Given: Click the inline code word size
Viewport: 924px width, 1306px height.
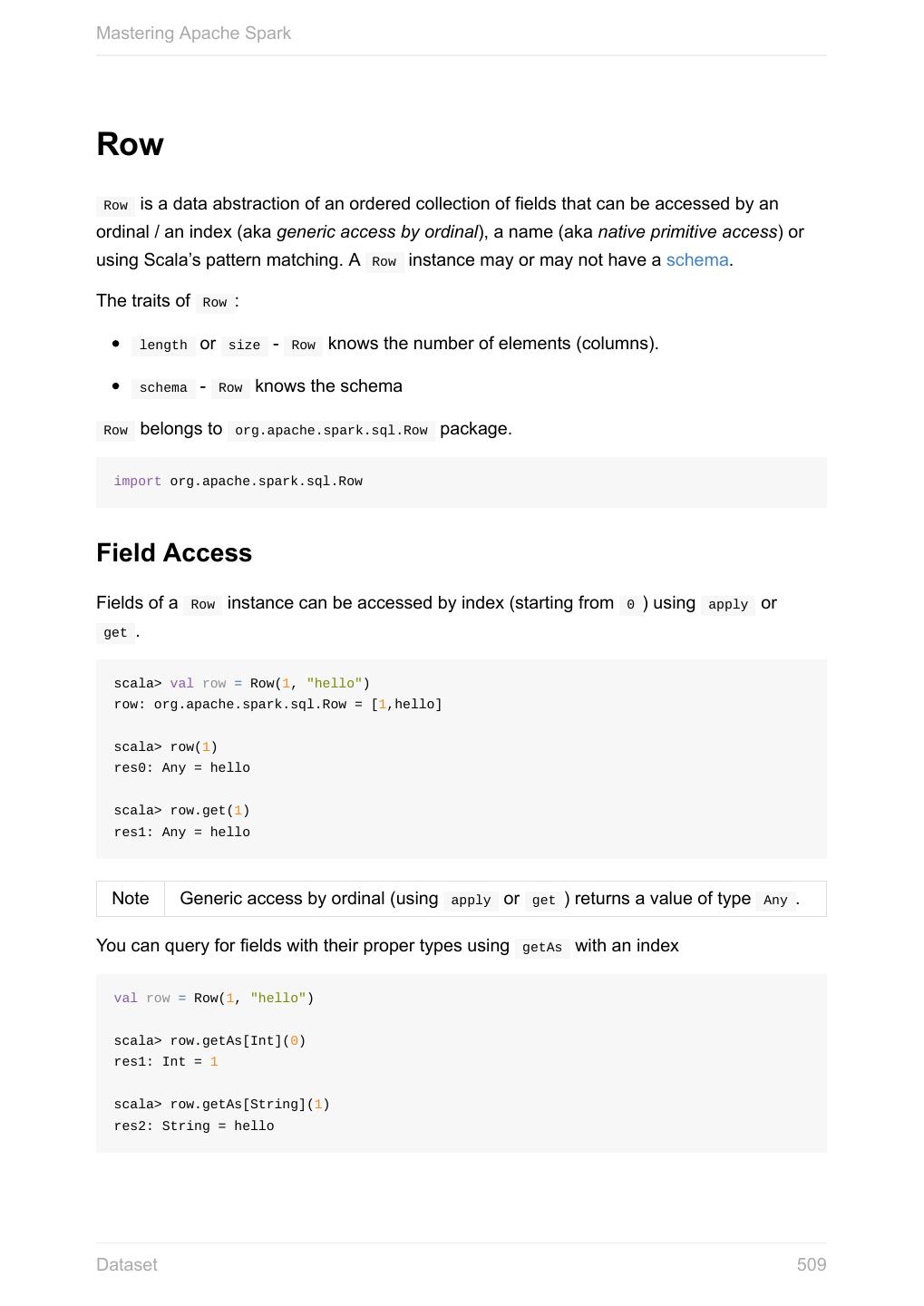Looking at the screenshot, I should point(244,346).
